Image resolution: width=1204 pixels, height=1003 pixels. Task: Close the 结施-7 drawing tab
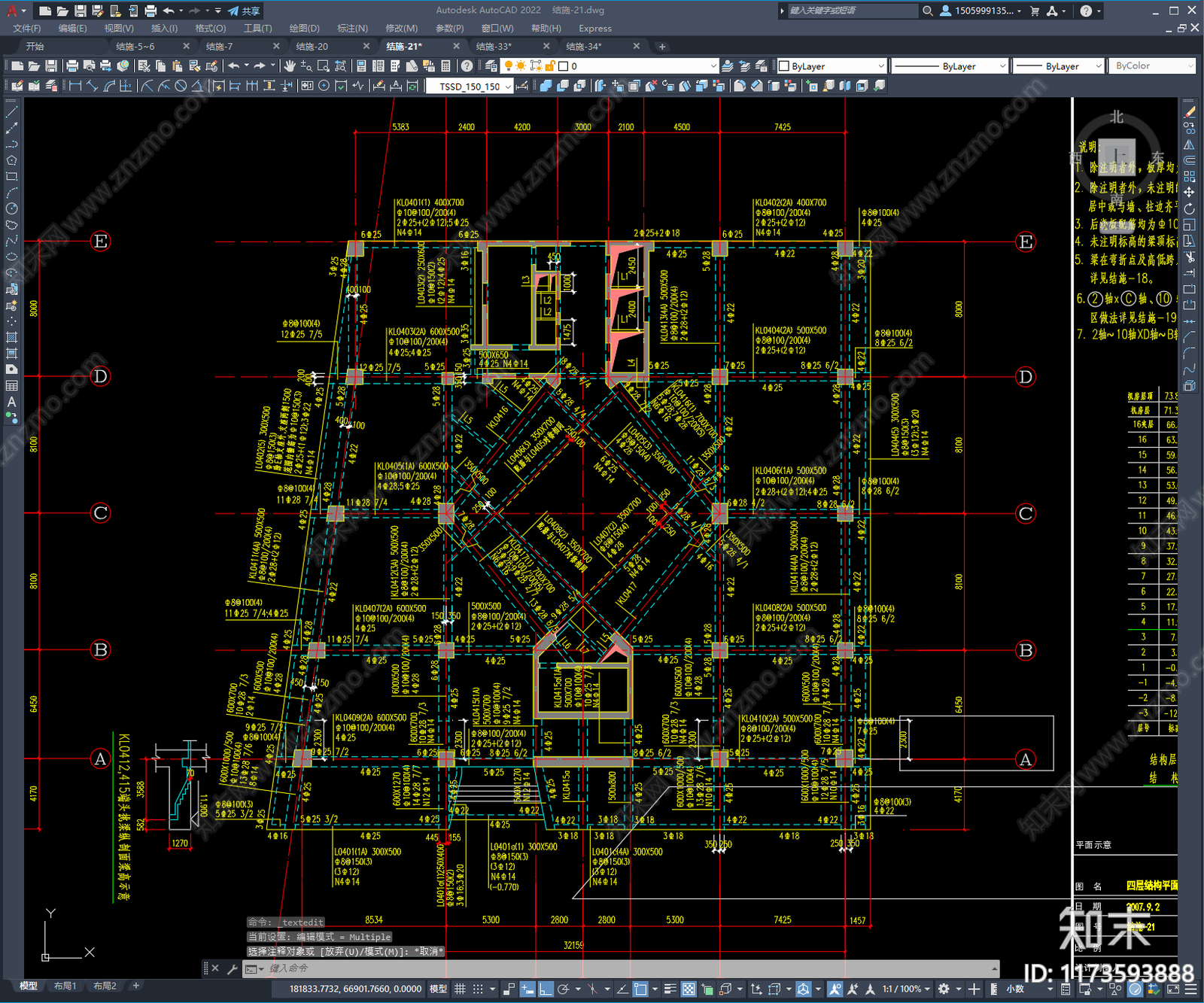click(276, 47)
